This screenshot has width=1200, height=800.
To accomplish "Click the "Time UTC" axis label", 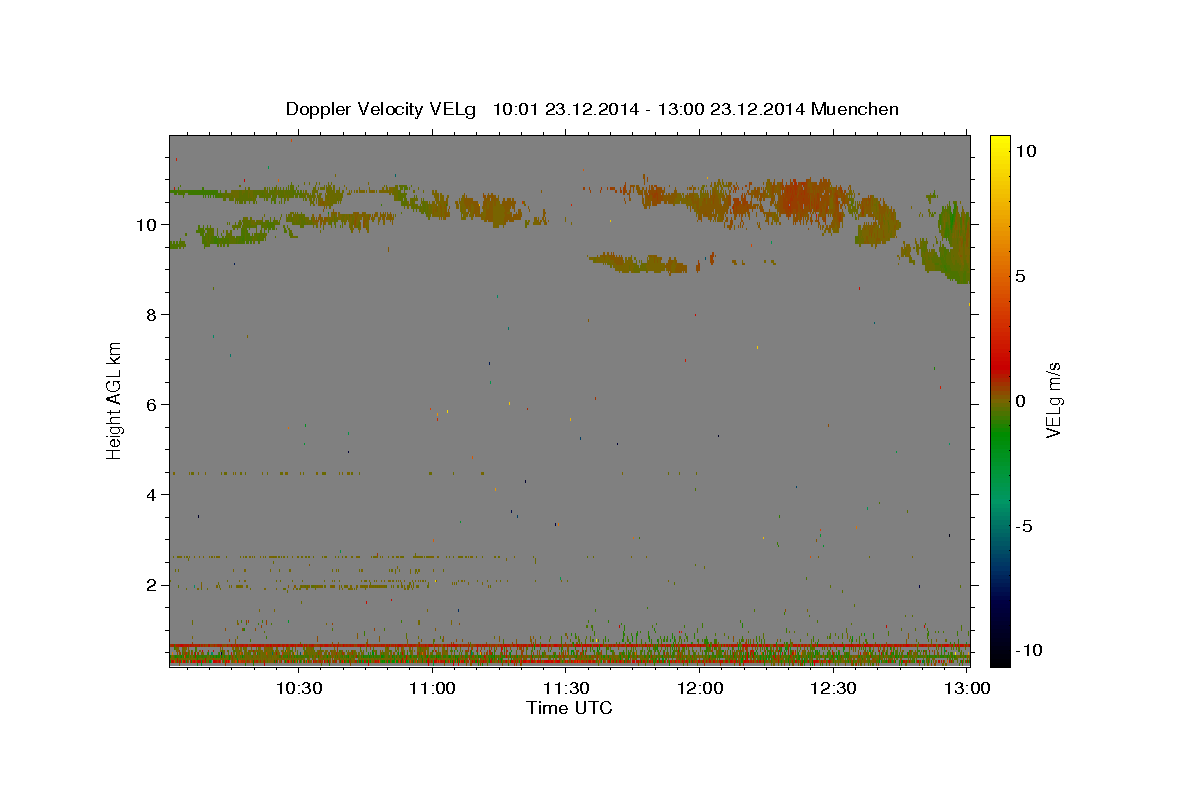I will 569,708.
